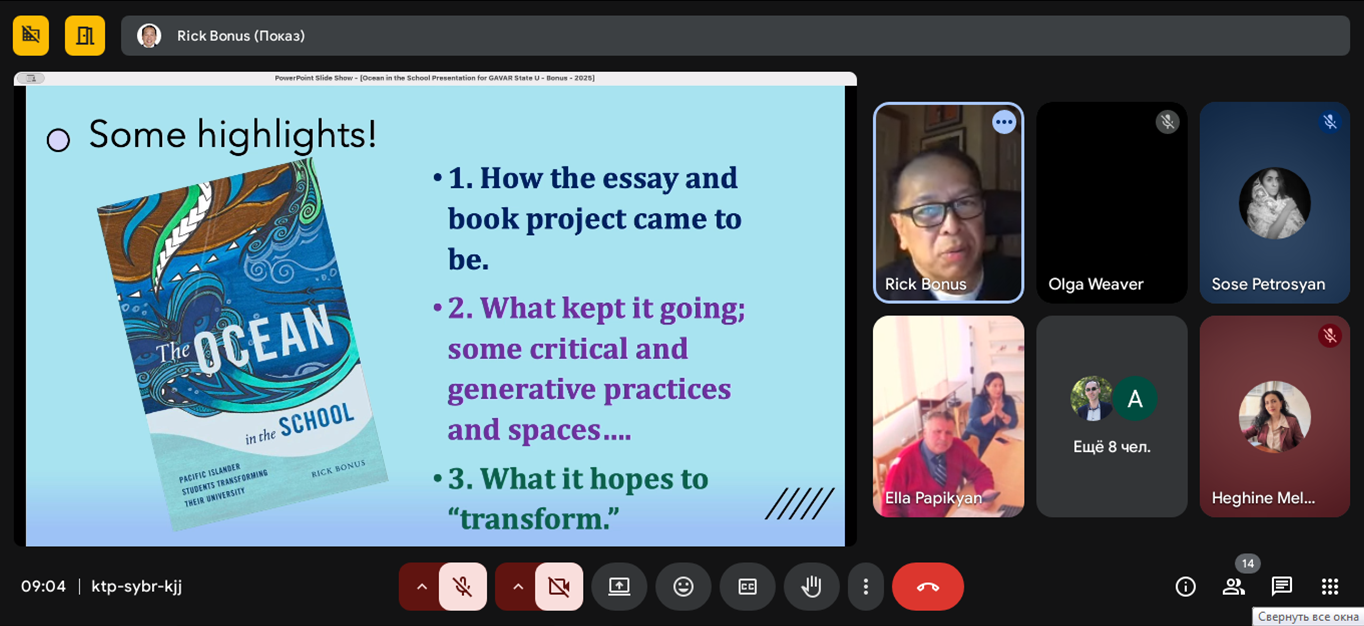
Task: Click Ella Papikyan's video tile
Action: (x=948, y=416)
